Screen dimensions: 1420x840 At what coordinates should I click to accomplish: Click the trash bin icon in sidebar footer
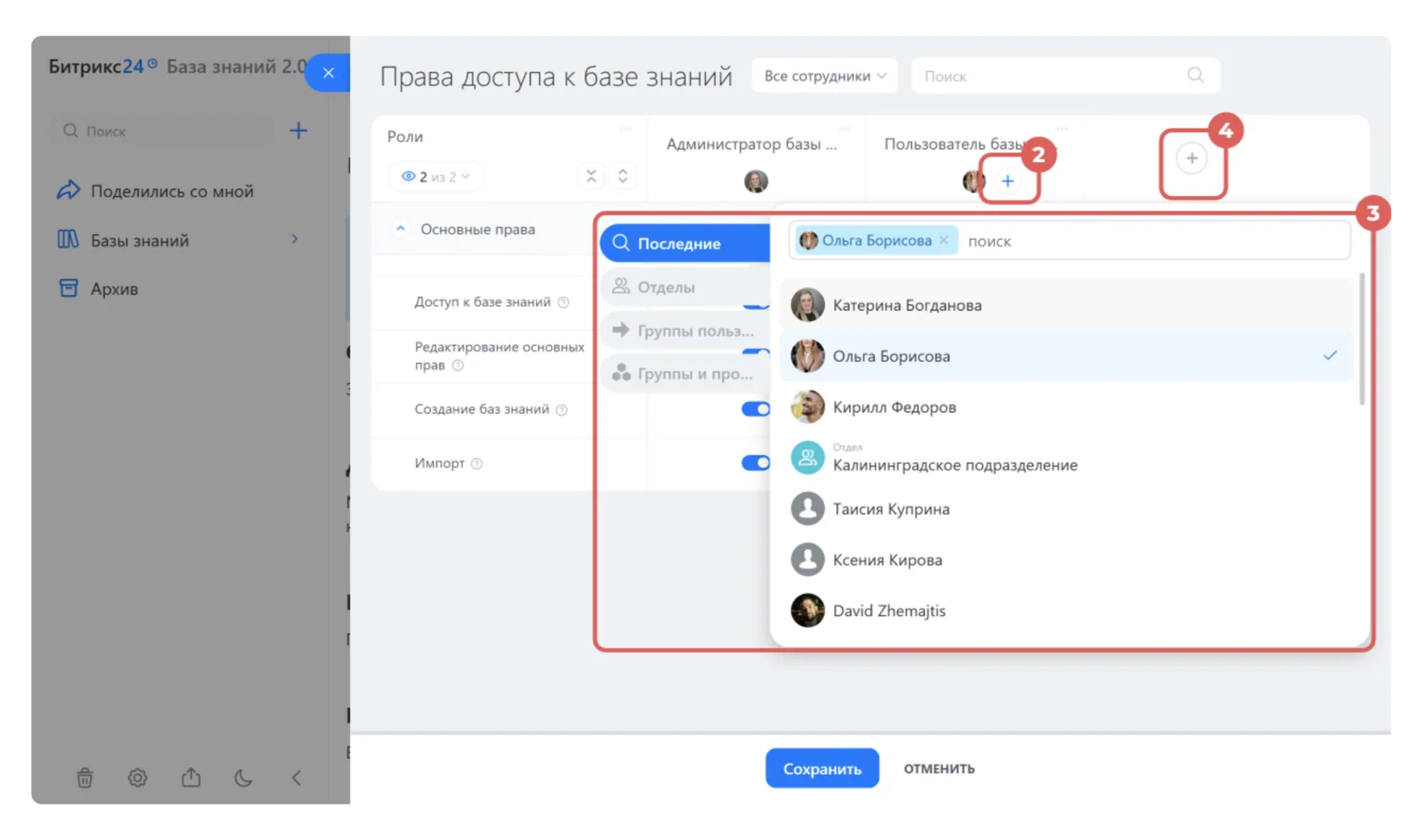[x=85, y=777]
